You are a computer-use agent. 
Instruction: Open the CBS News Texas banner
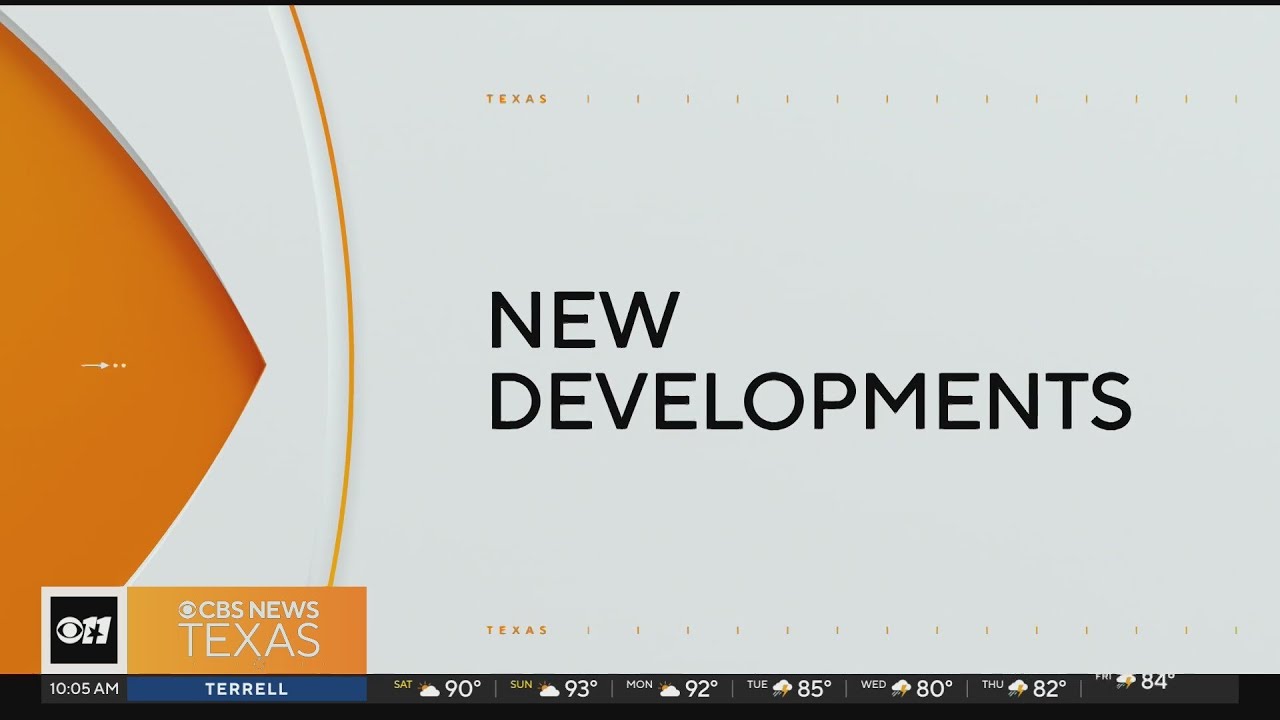click(x=247, y=630)
